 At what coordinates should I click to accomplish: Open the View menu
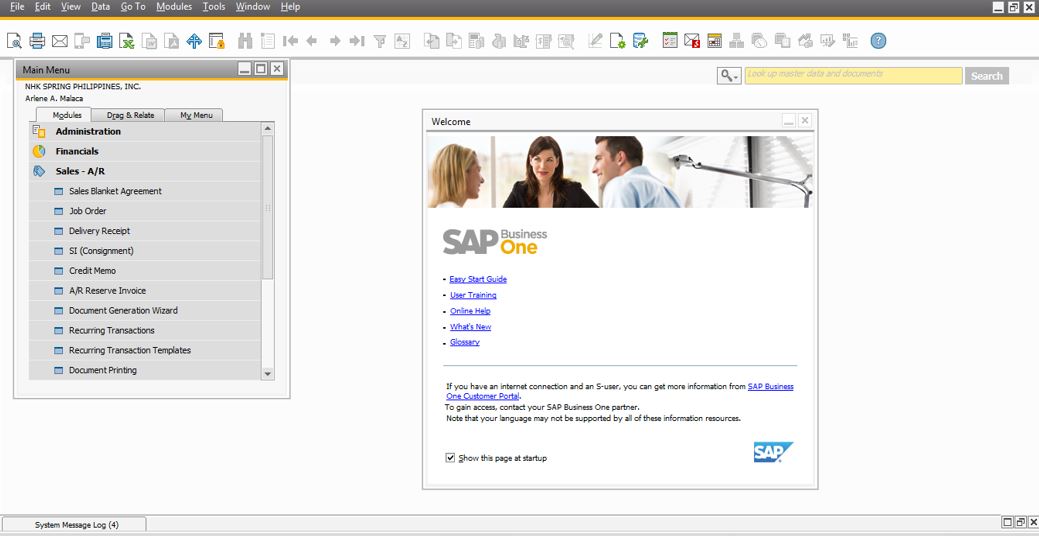pyautogui.click(x=70, y=7)
